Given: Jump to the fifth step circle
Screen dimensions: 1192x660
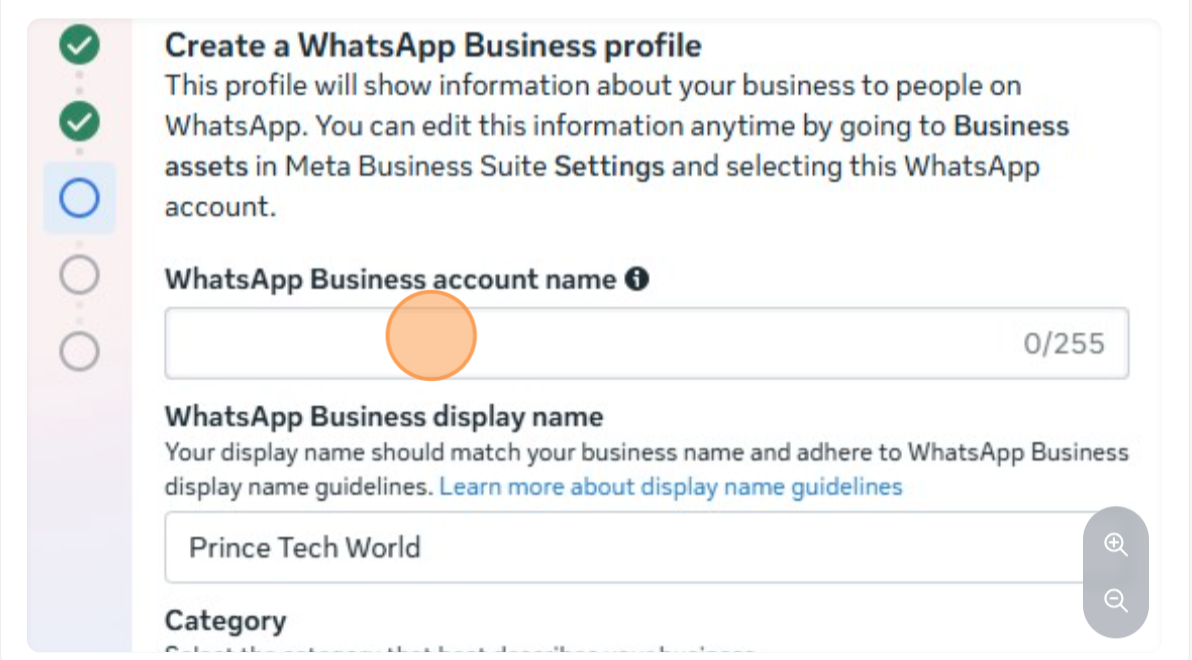Looking at the screenshot, I should [x=79, y=351].
